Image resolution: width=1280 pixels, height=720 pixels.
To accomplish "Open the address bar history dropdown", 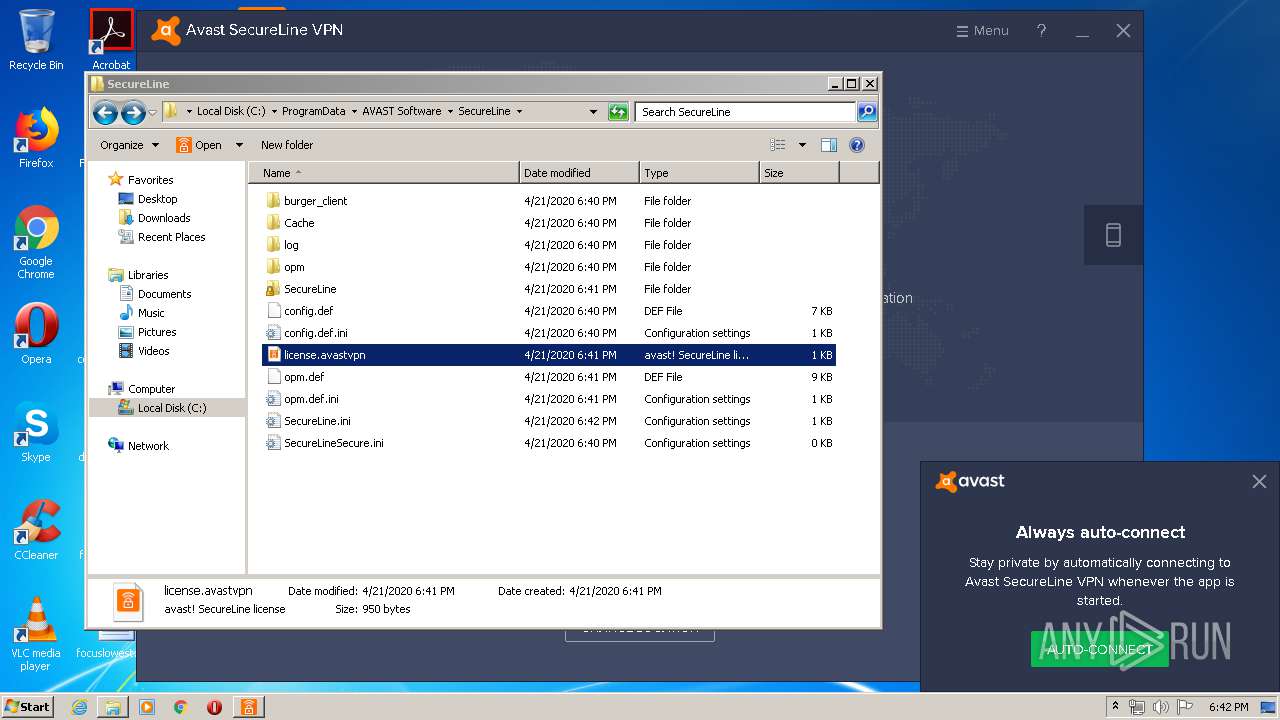I will click(593, 112).
